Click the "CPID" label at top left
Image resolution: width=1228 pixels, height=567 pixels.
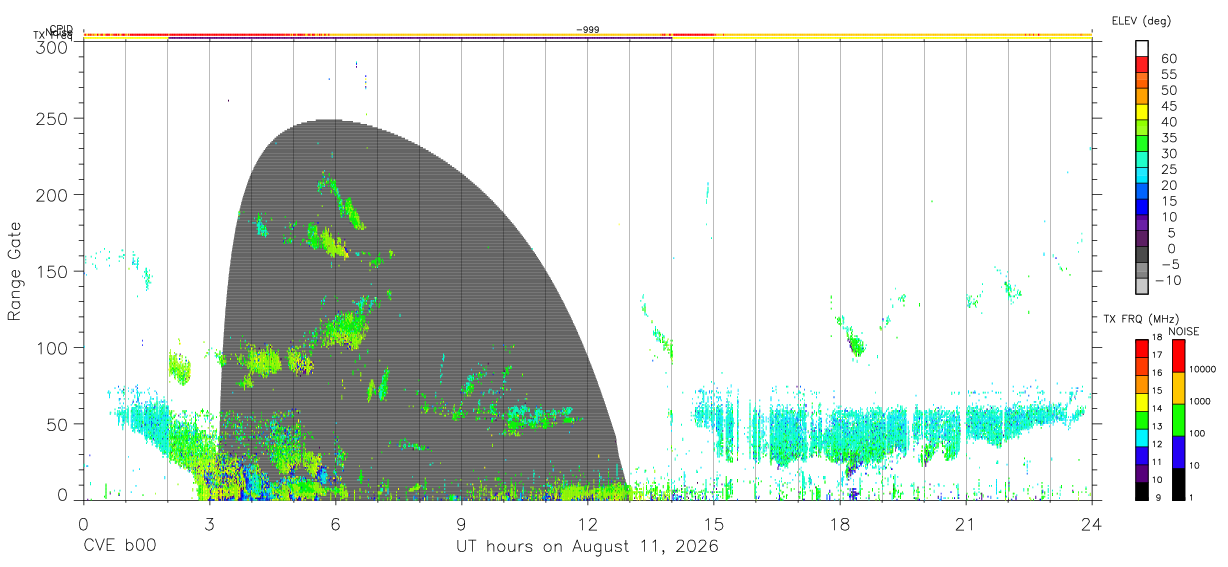point(60,29)
